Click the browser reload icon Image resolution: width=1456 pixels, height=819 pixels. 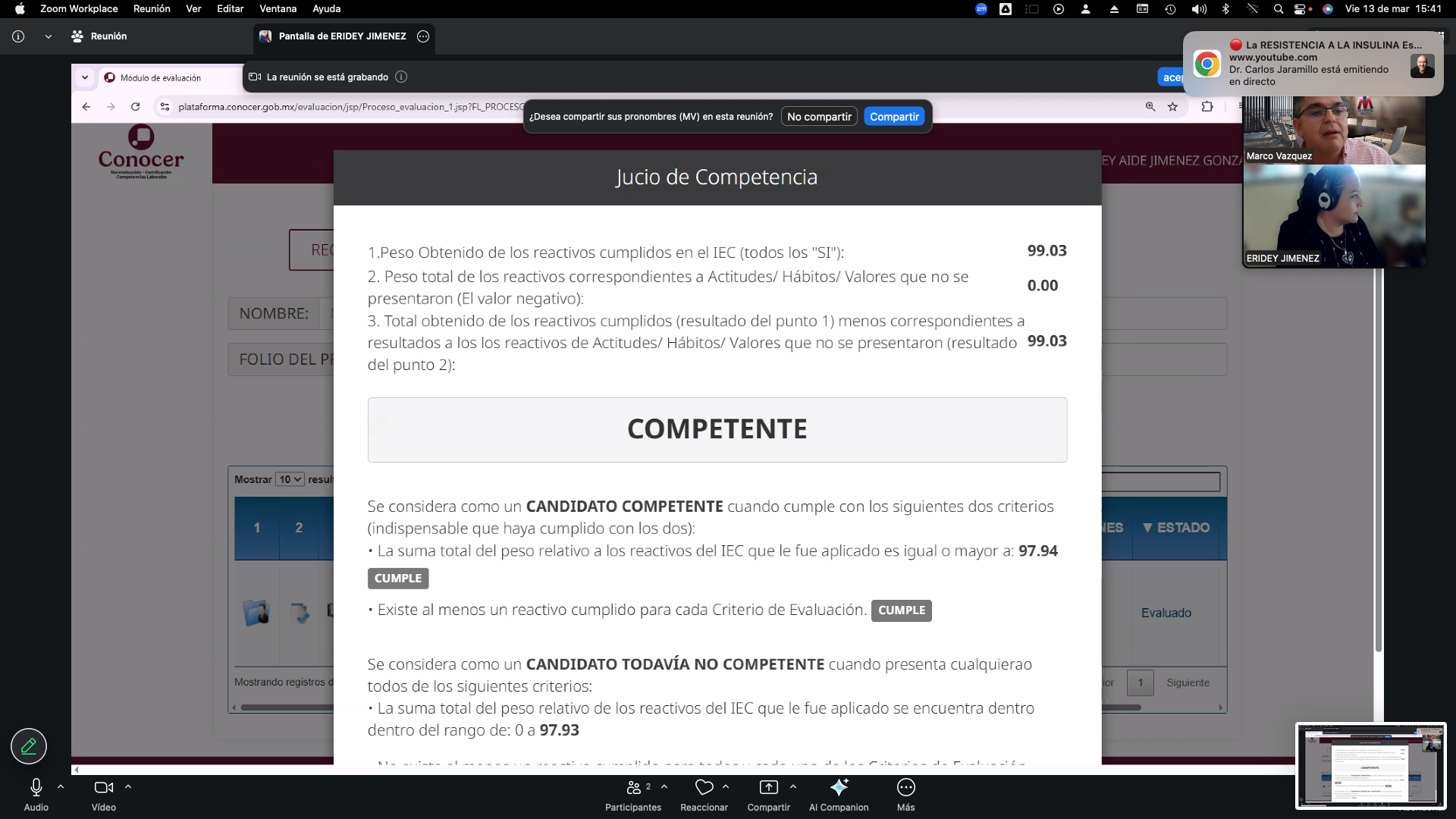coord(136,107)
